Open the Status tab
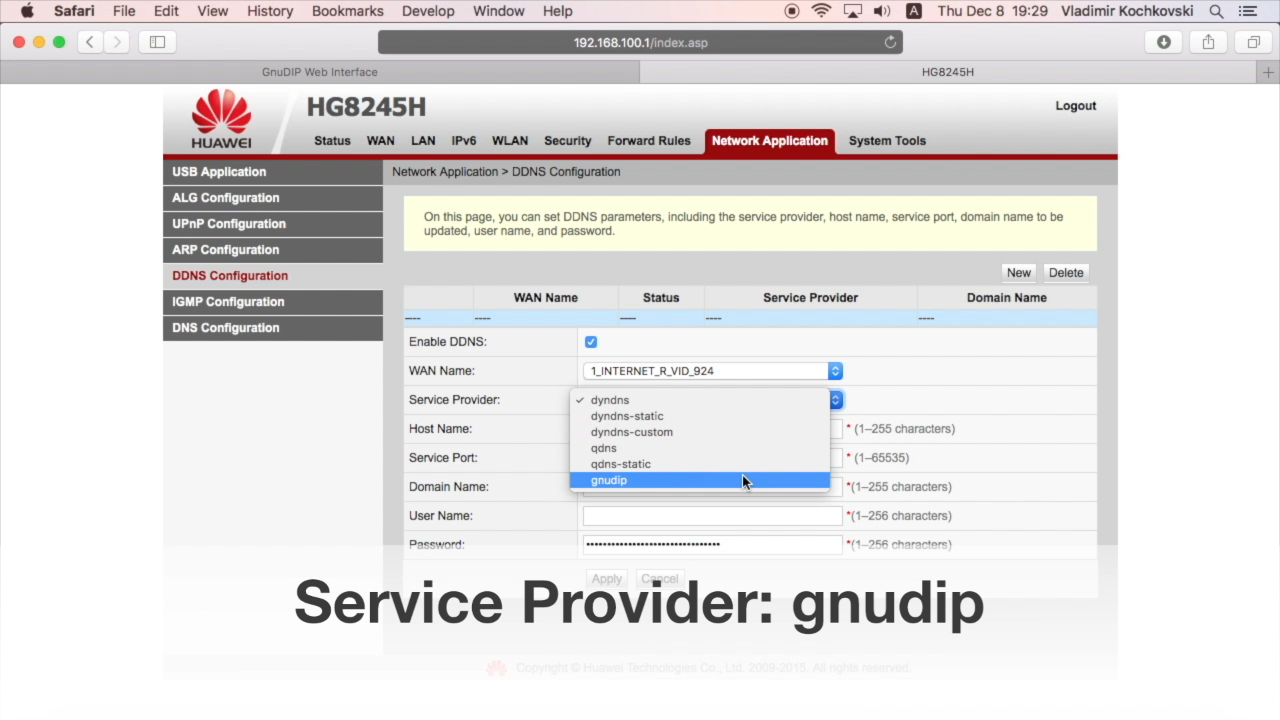 [x=332, y=141]
